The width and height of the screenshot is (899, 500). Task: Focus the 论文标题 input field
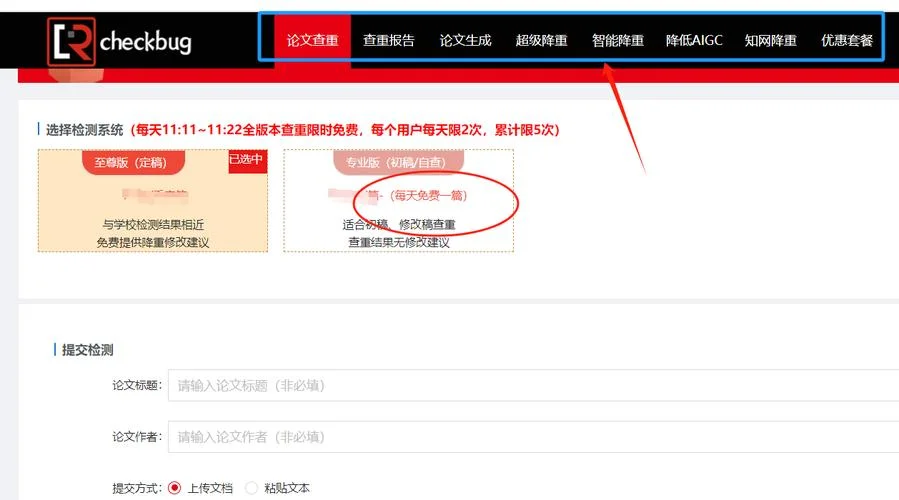533,385
